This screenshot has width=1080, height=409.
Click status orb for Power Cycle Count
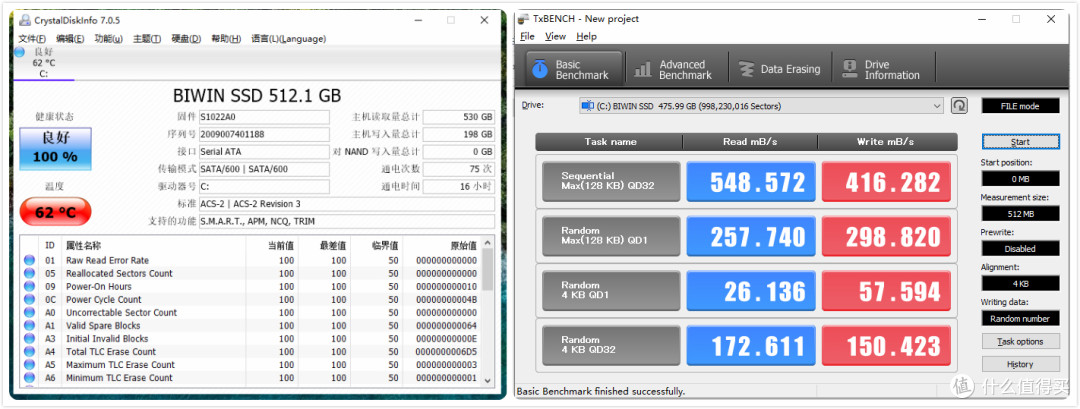coord(30,300)
